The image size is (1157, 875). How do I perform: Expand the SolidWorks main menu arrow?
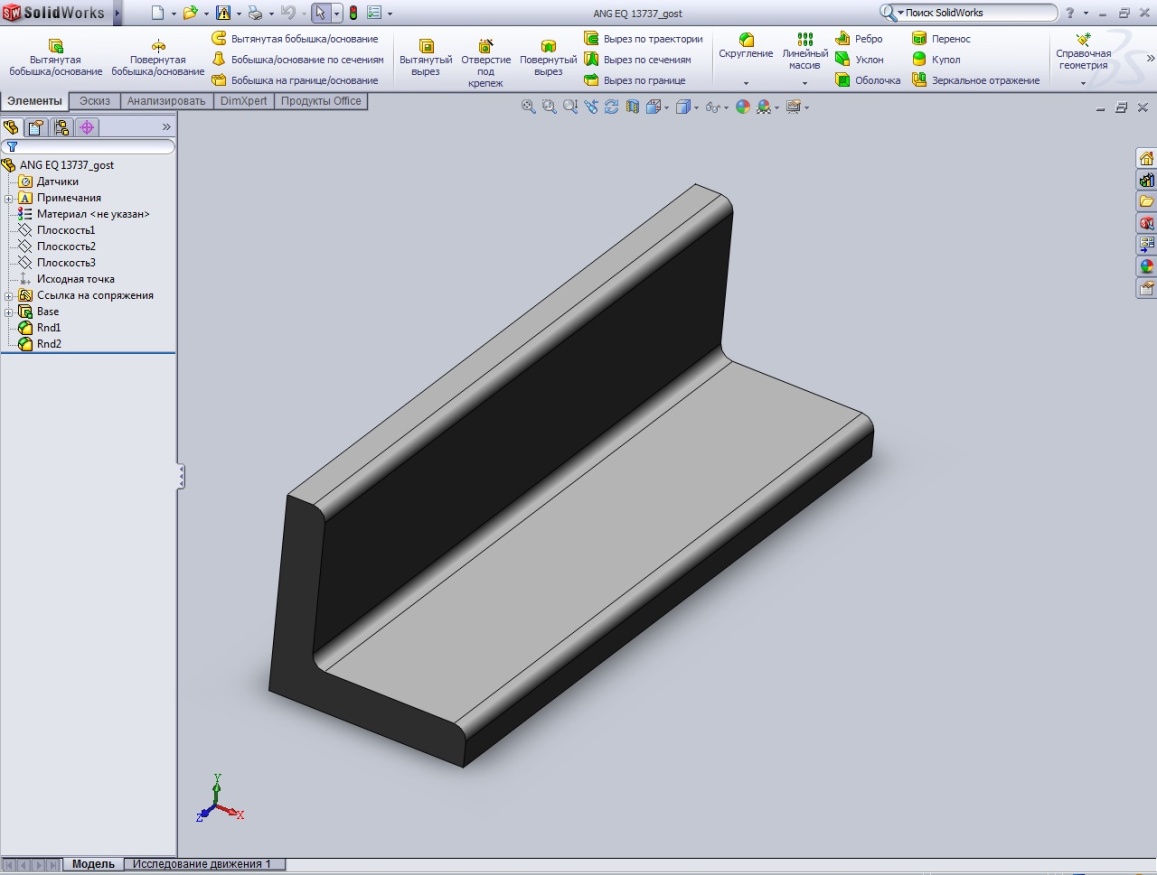(x=117, y=13)
